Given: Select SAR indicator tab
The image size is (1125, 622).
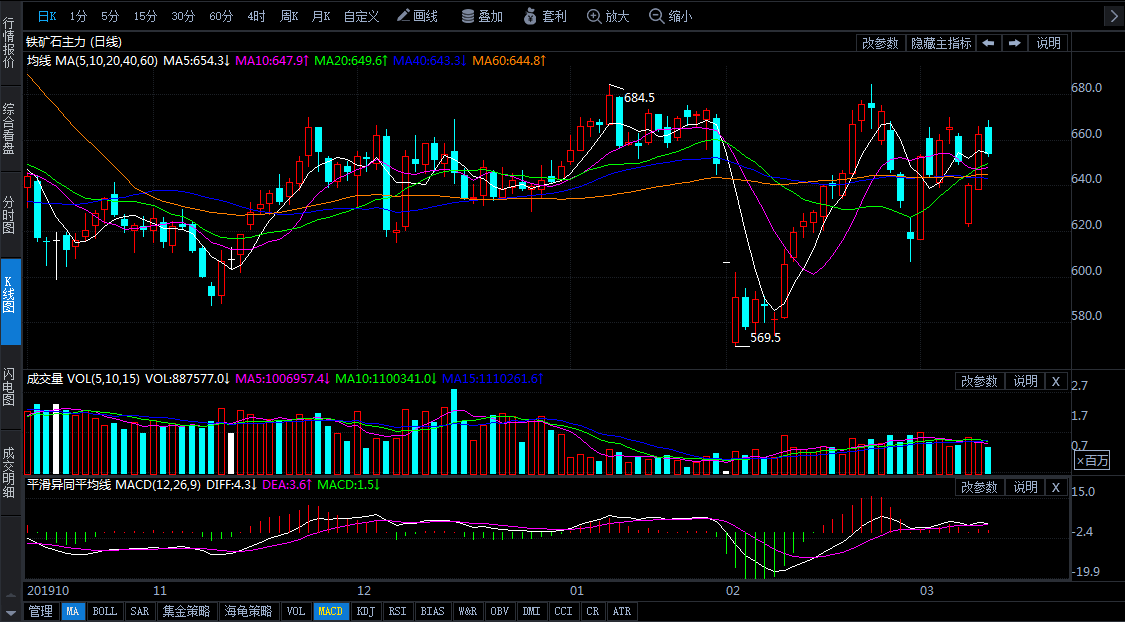Looking at the screenshot, I should click(x=140, y=611).
